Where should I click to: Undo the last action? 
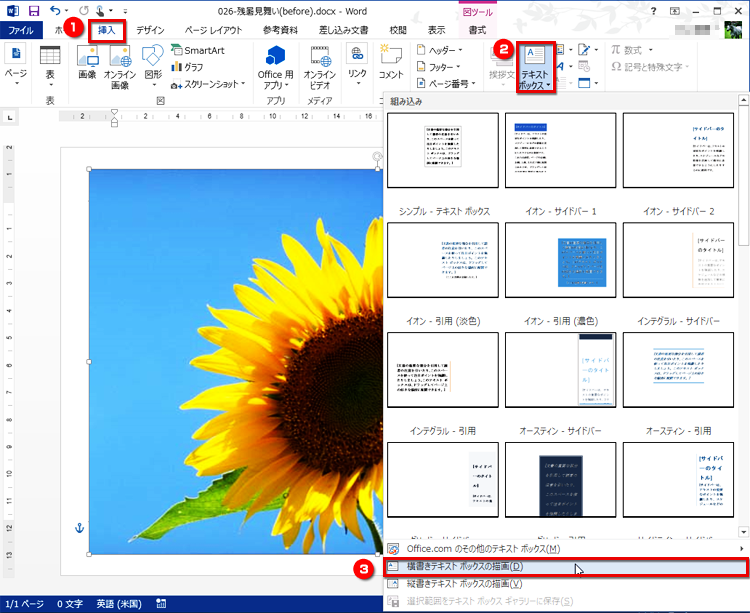[x=55, y=11]
